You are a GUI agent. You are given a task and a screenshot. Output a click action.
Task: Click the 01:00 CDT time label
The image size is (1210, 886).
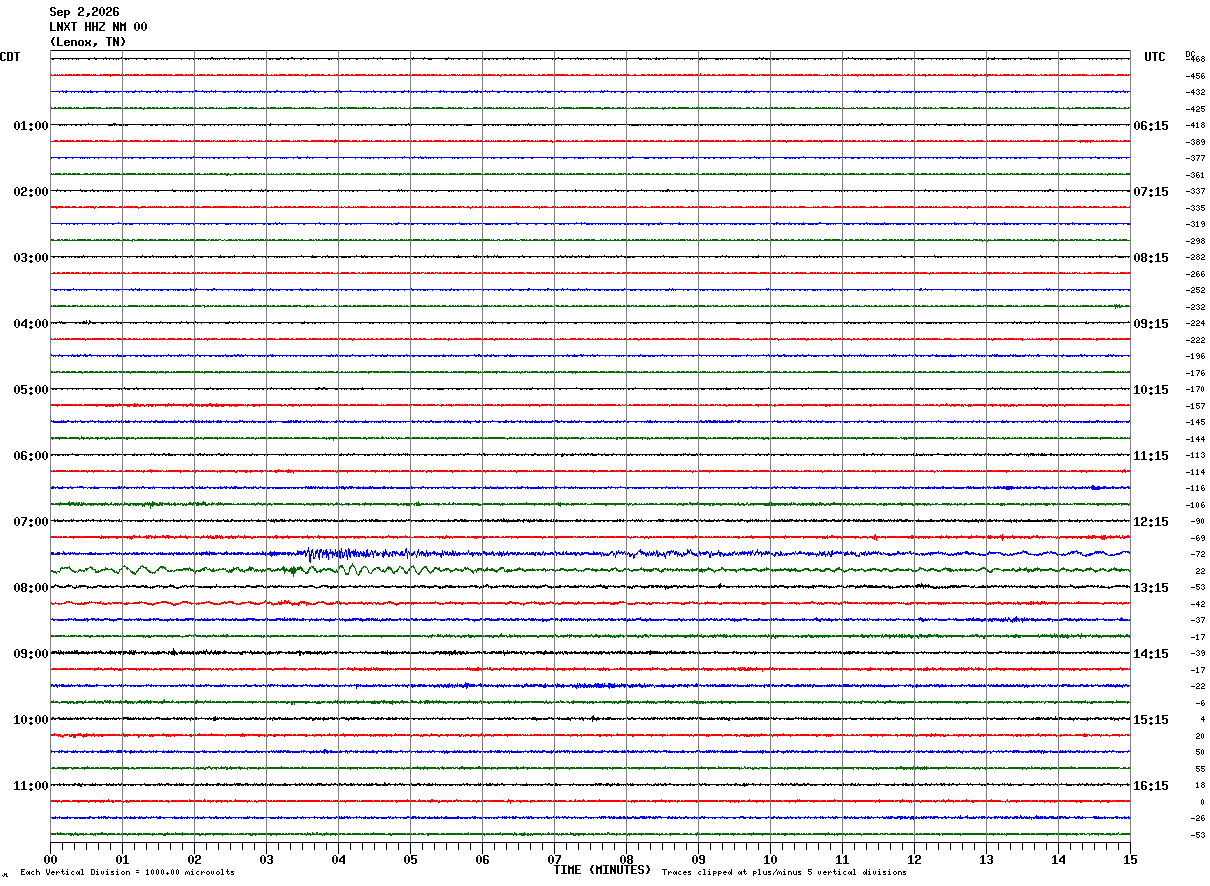click(x=30, y=126)
